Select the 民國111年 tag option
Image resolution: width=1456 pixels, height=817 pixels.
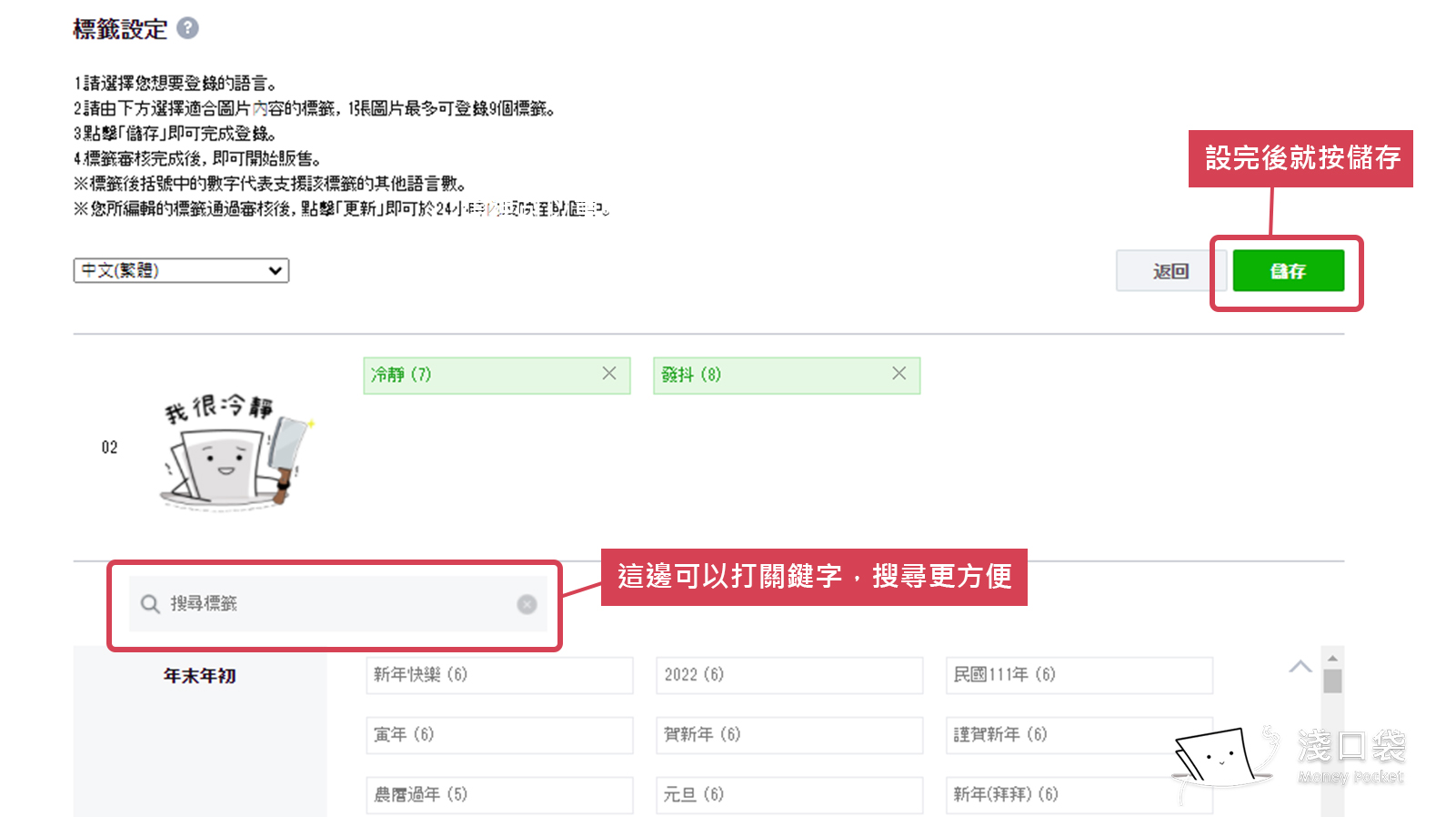click(1079, 675)
